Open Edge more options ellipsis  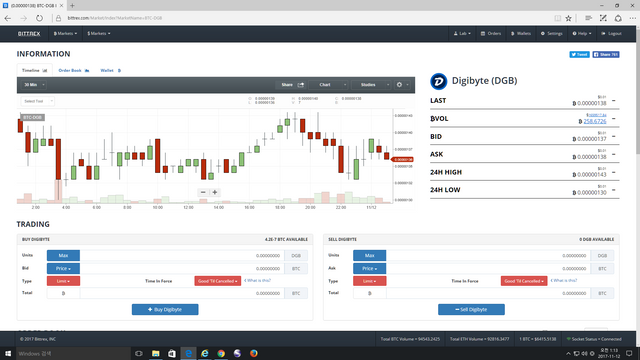(632, 18)
